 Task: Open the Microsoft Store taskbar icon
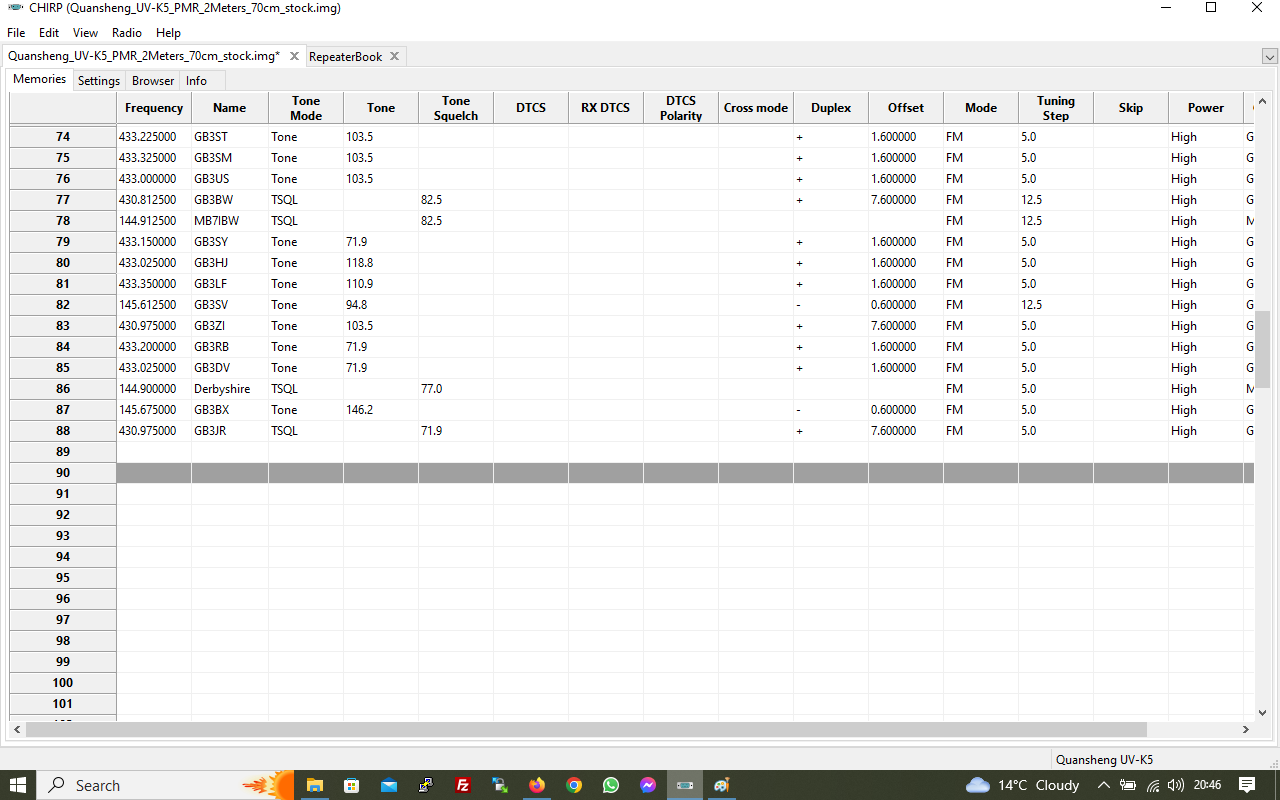pos(352,785)
